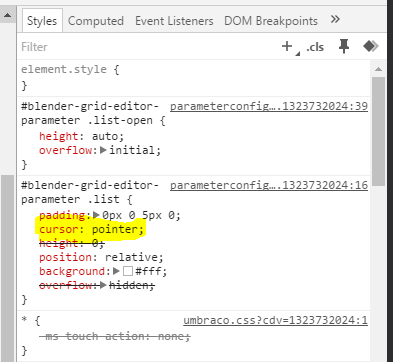
Task: Add a new style rule with plus icon
Action: pos(287,46)
